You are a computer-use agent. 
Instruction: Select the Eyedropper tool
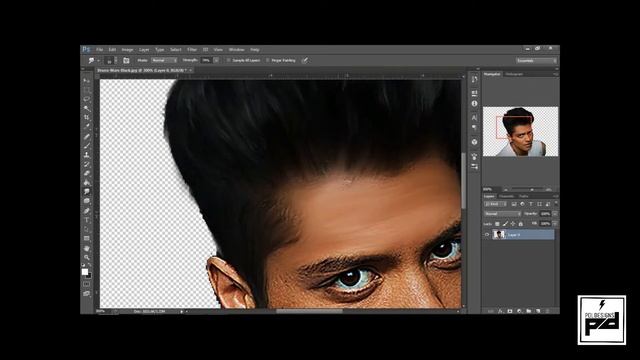87,127
